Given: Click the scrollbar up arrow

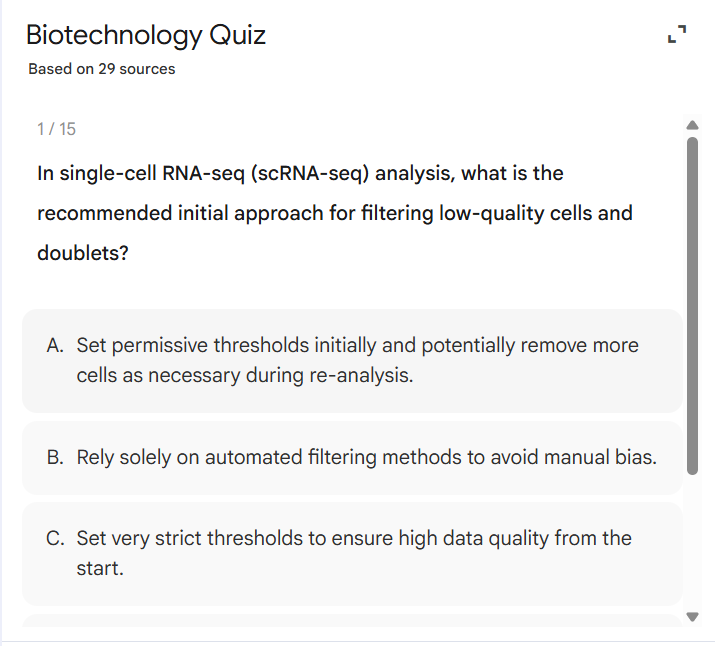Looking at the screenshot, I should (690, 125).
